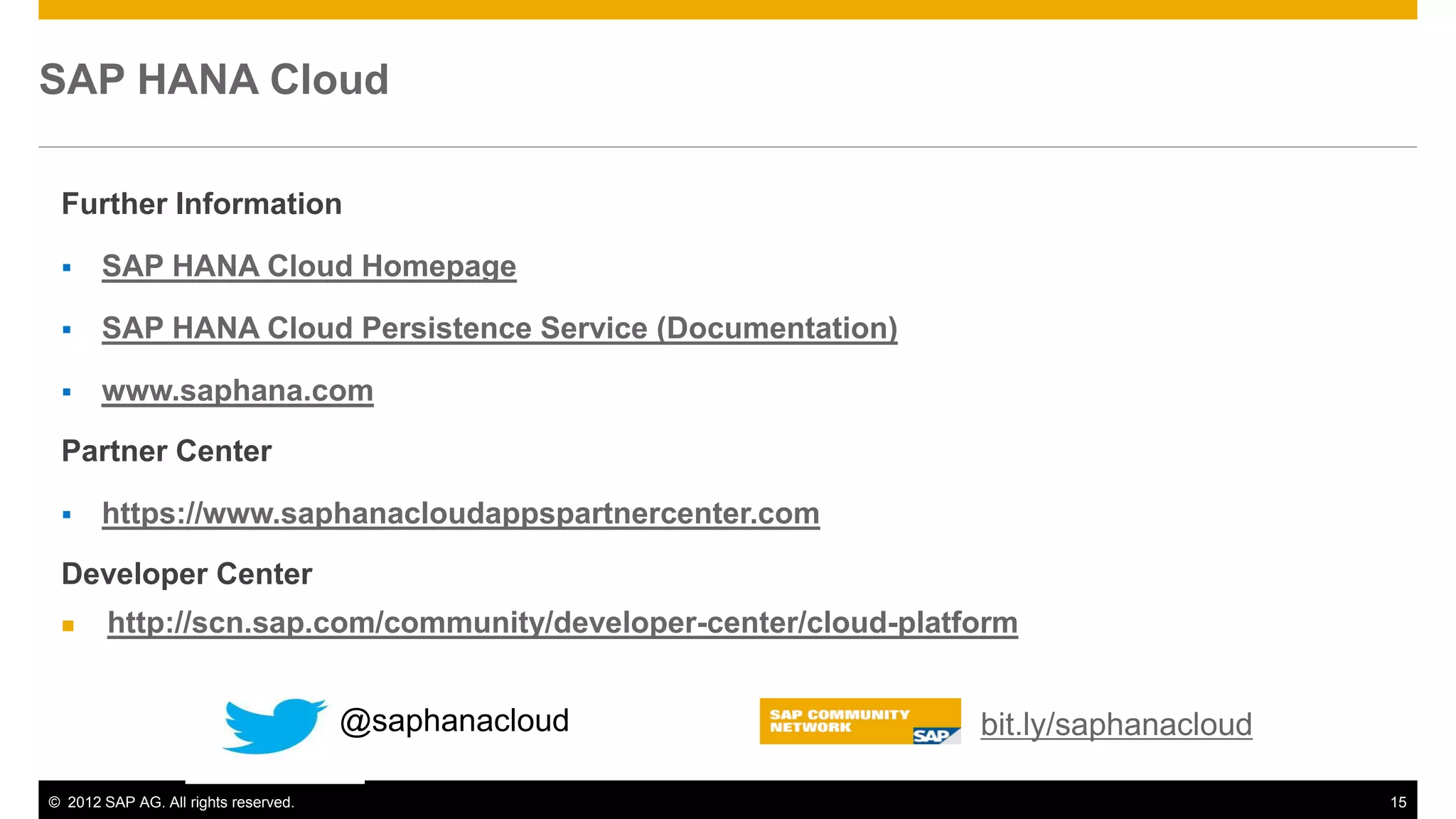Select the 'Partner Center' heading

[x=167, y=451]
